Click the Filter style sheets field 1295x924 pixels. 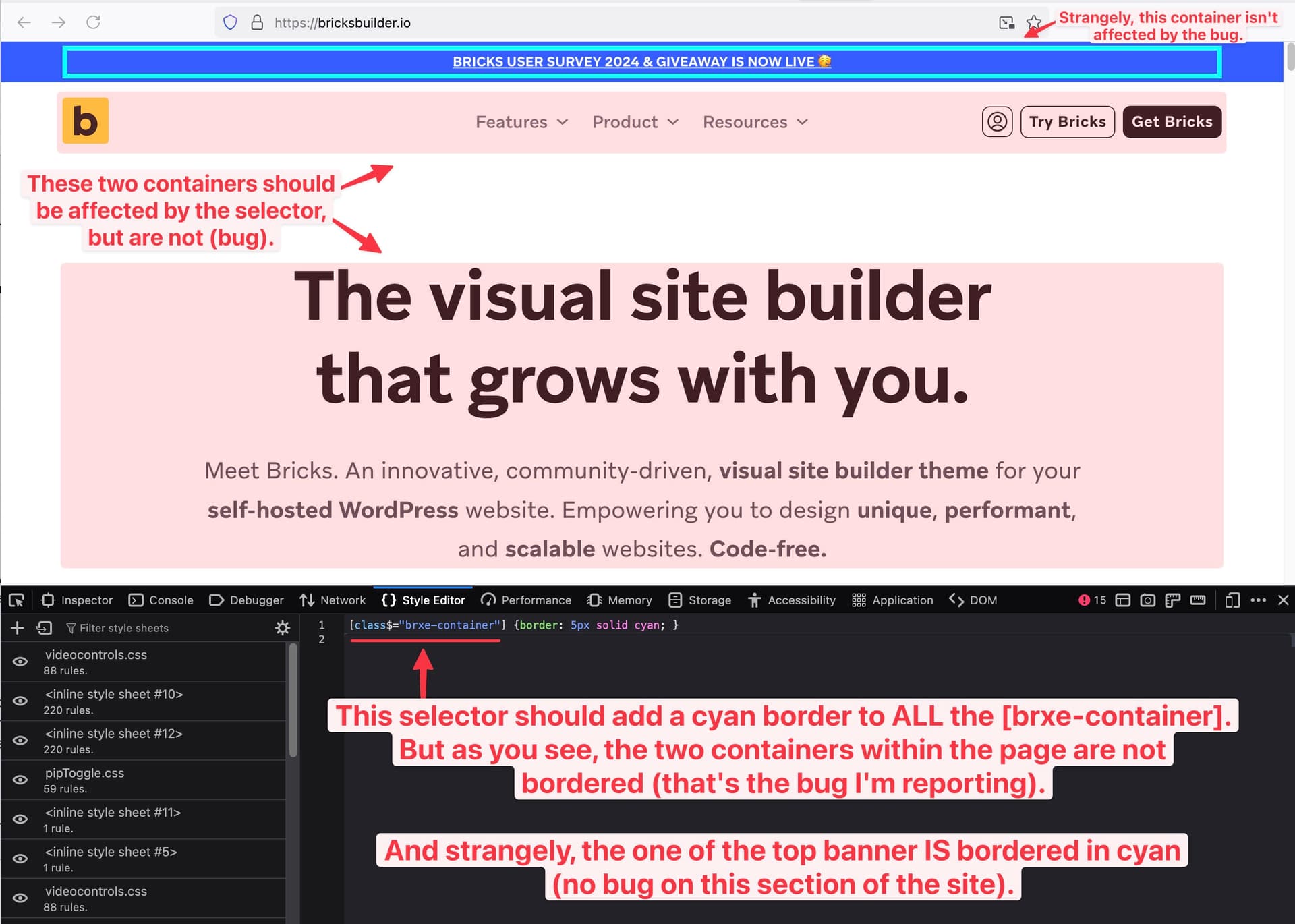(165, 628)
